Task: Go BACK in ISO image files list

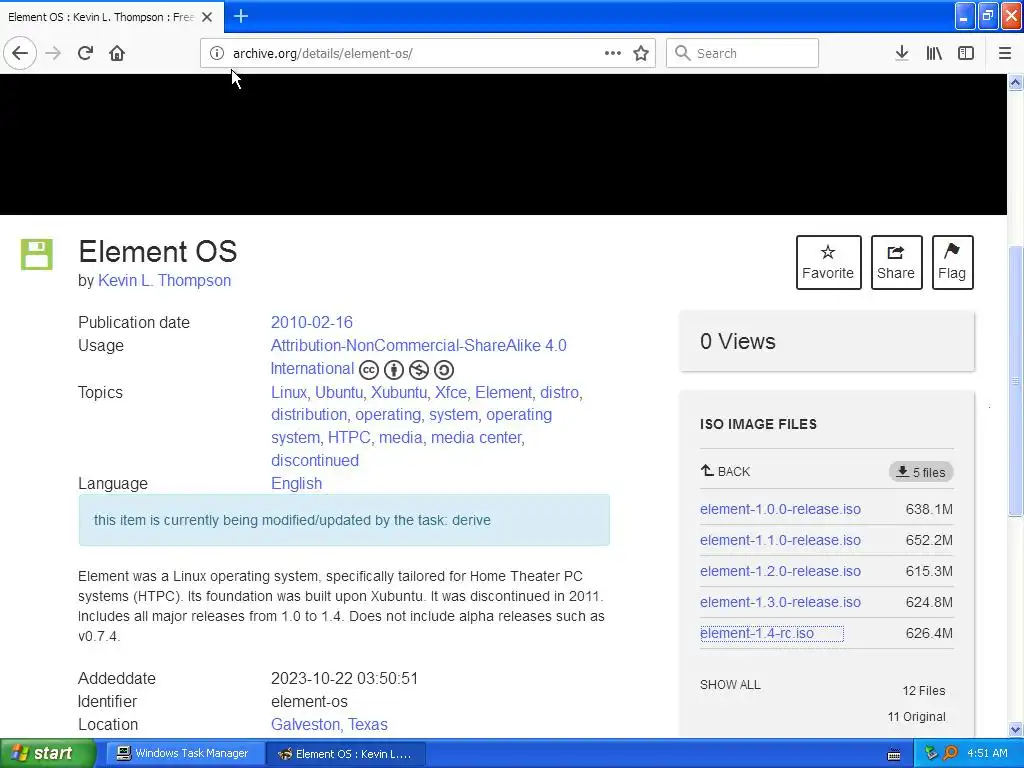Action: pyautogui.click(x=725, y=471)
